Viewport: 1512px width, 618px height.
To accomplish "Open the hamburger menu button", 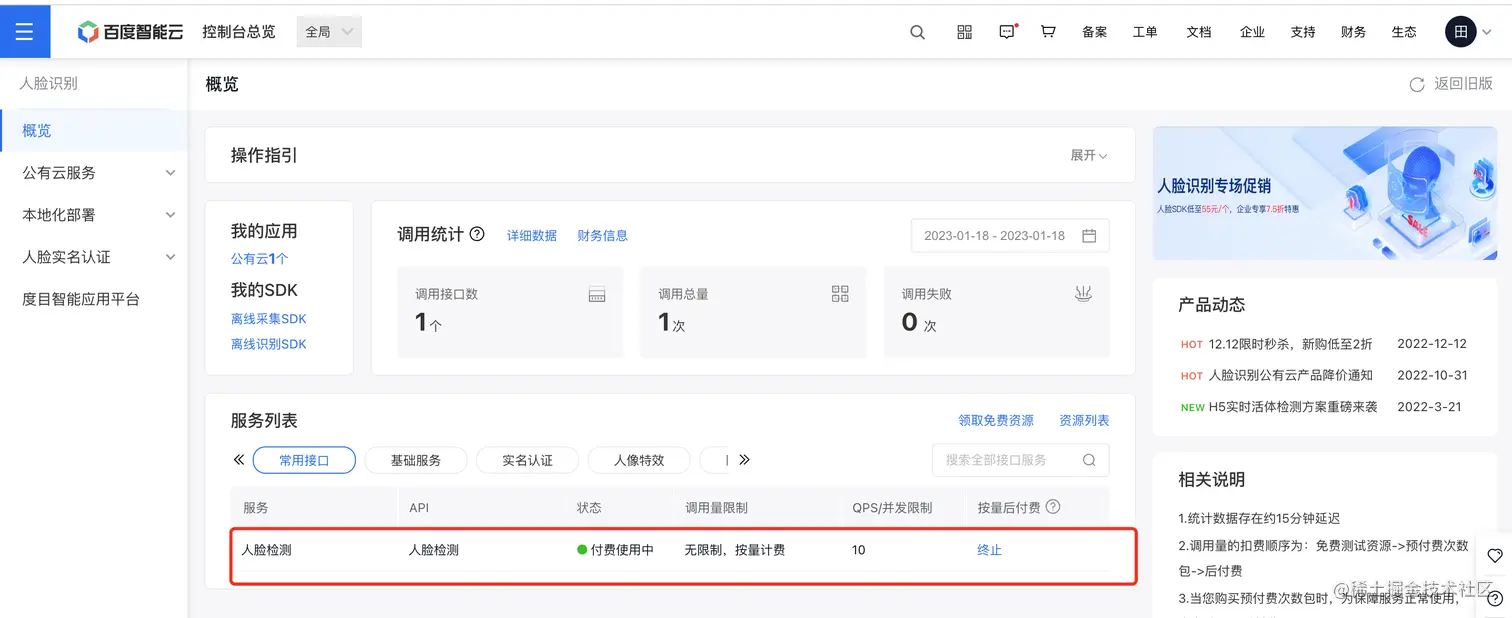I will [x=25, y=32].
